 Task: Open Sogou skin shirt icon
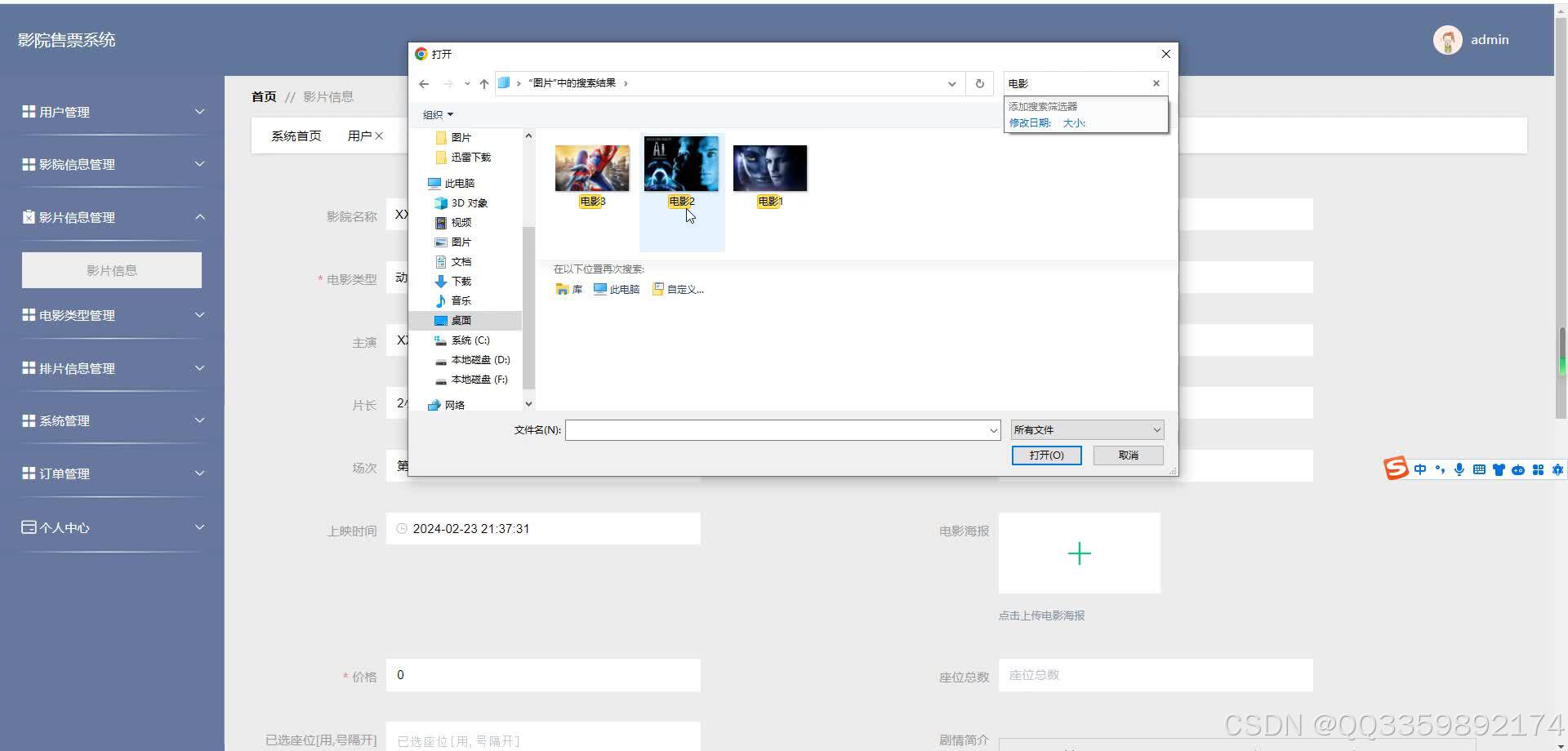[1499, 469]
